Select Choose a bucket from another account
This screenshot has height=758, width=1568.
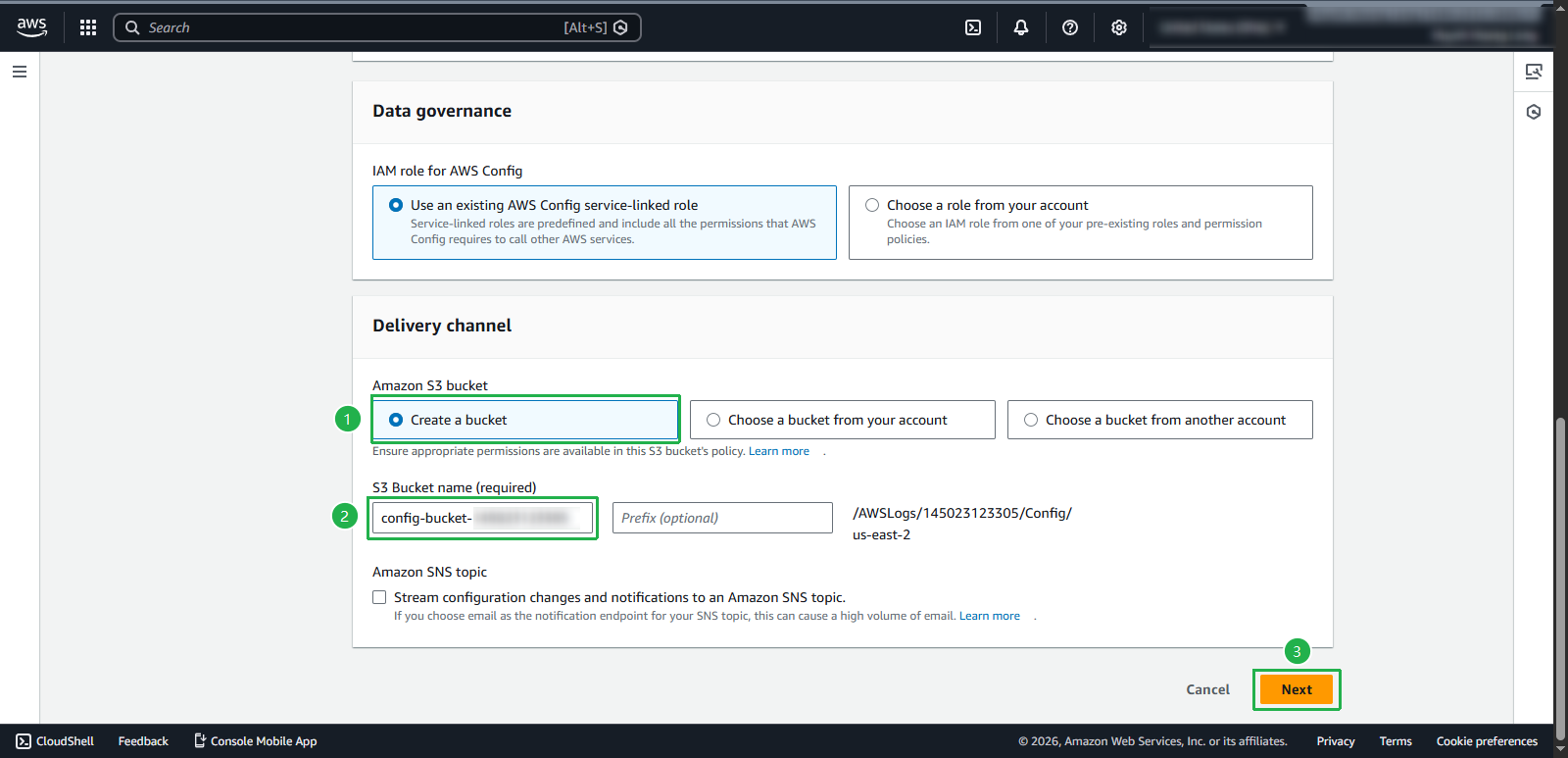[x=1031, y=420]
